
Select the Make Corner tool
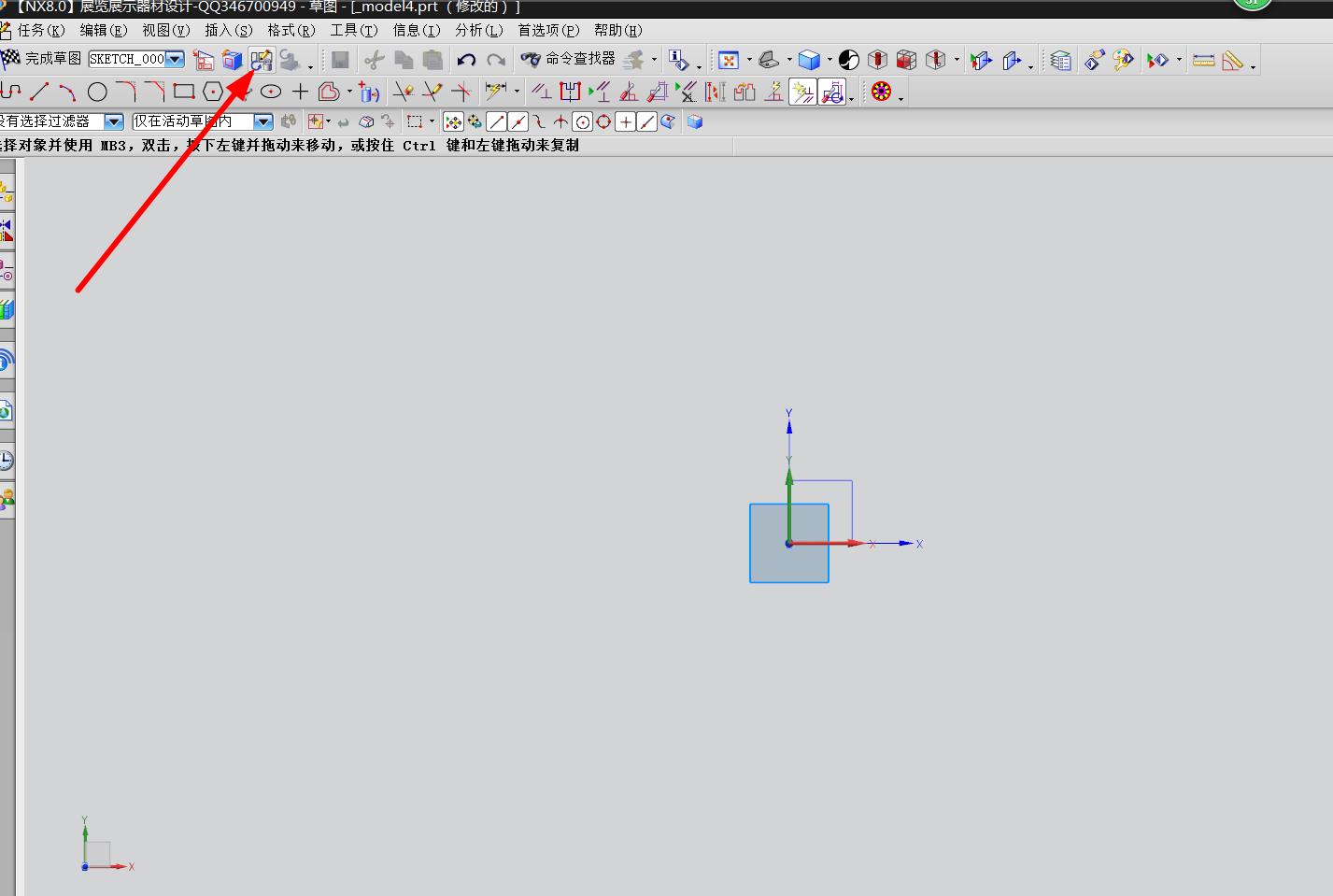(461, 92)
